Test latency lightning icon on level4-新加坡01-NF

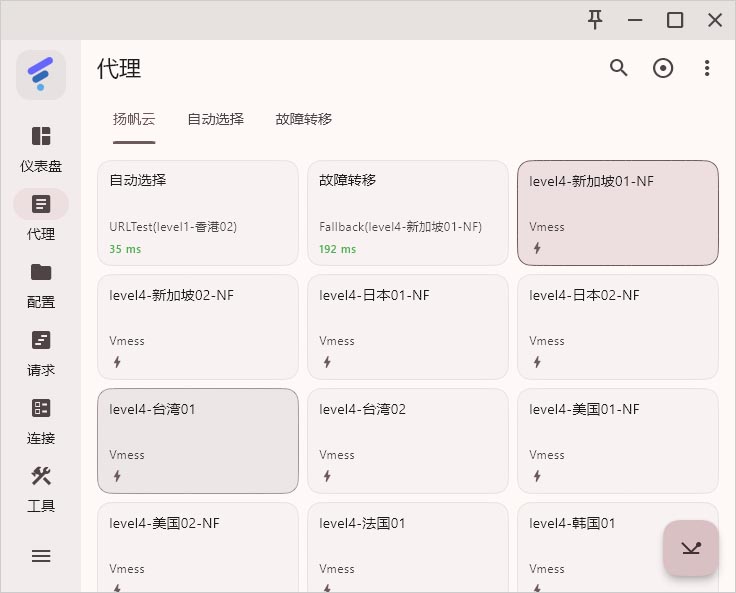[537, 248]
